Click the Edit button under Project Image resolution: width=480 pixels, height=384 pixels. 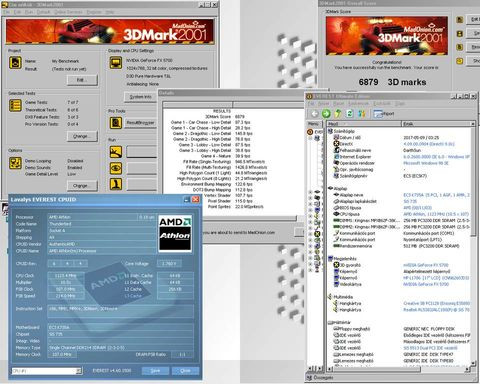[82, 80]
